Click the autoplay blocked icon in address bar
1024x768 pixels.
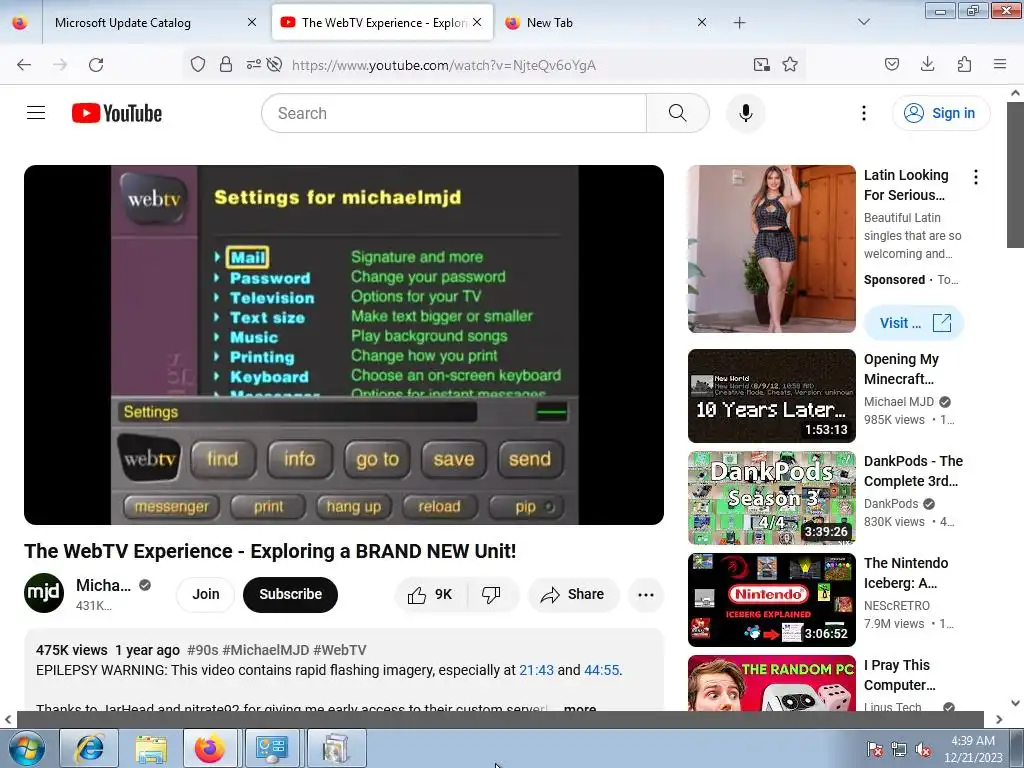coord(275,65)
